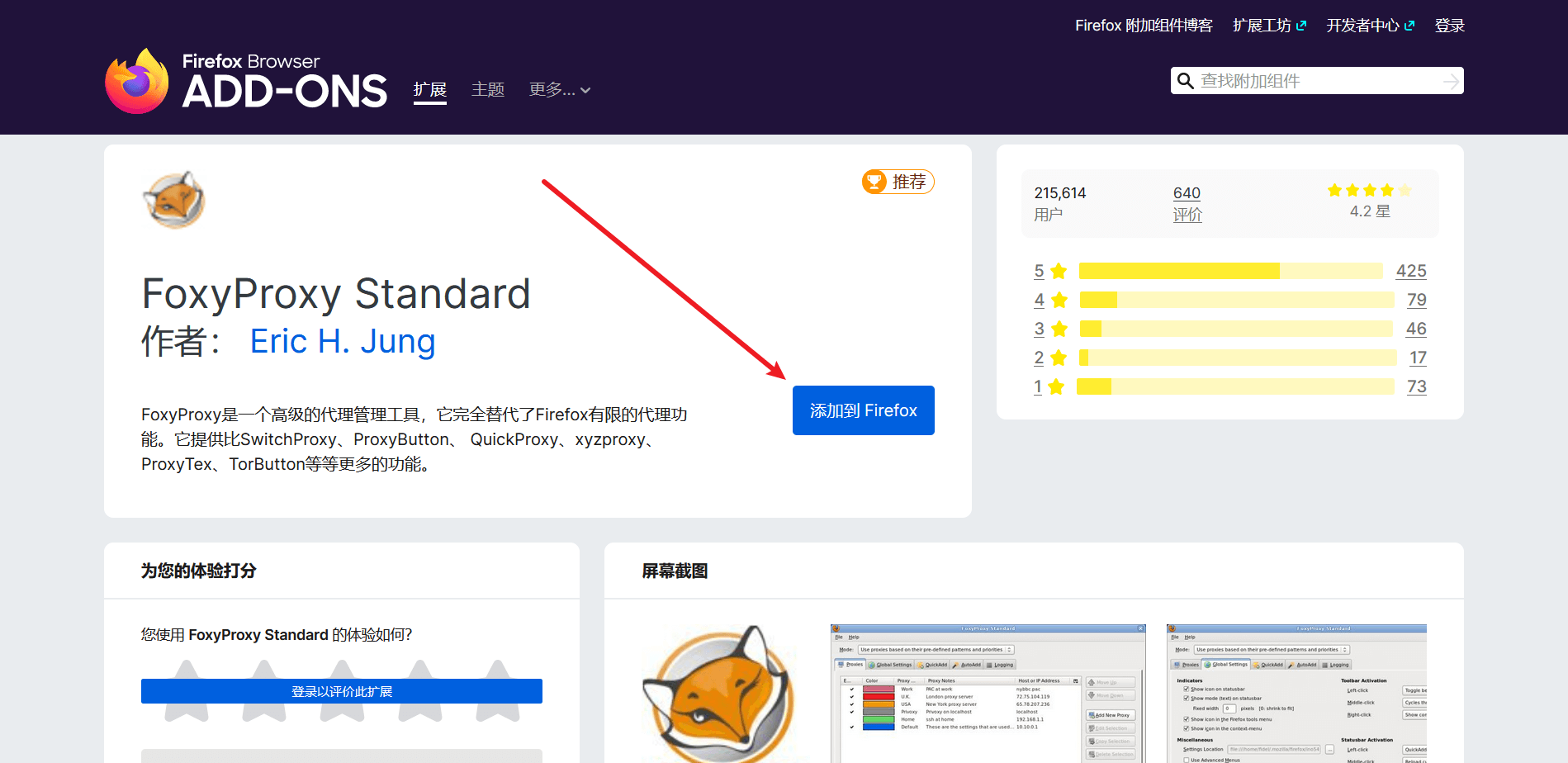Focus the 查找附加组件 search field
Image resolution: width=1568 pixels, height=763 pixels.
(1317, 81)
